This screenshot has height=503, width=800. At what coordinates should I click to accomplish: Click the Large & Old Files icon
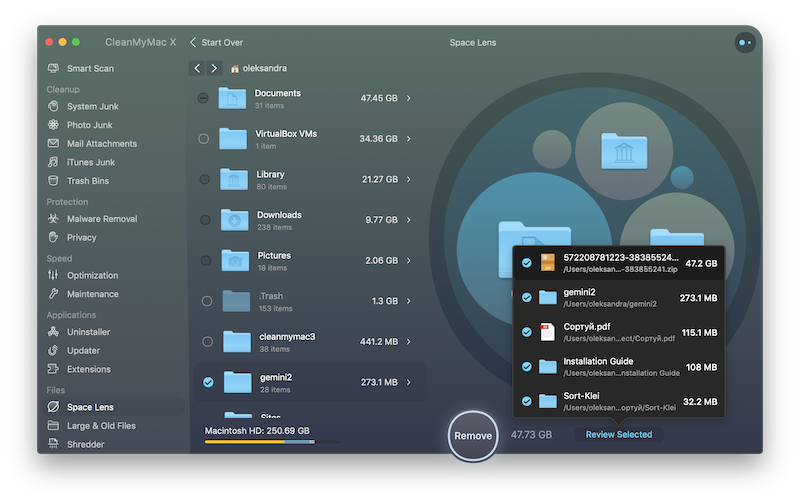point(53,425)
